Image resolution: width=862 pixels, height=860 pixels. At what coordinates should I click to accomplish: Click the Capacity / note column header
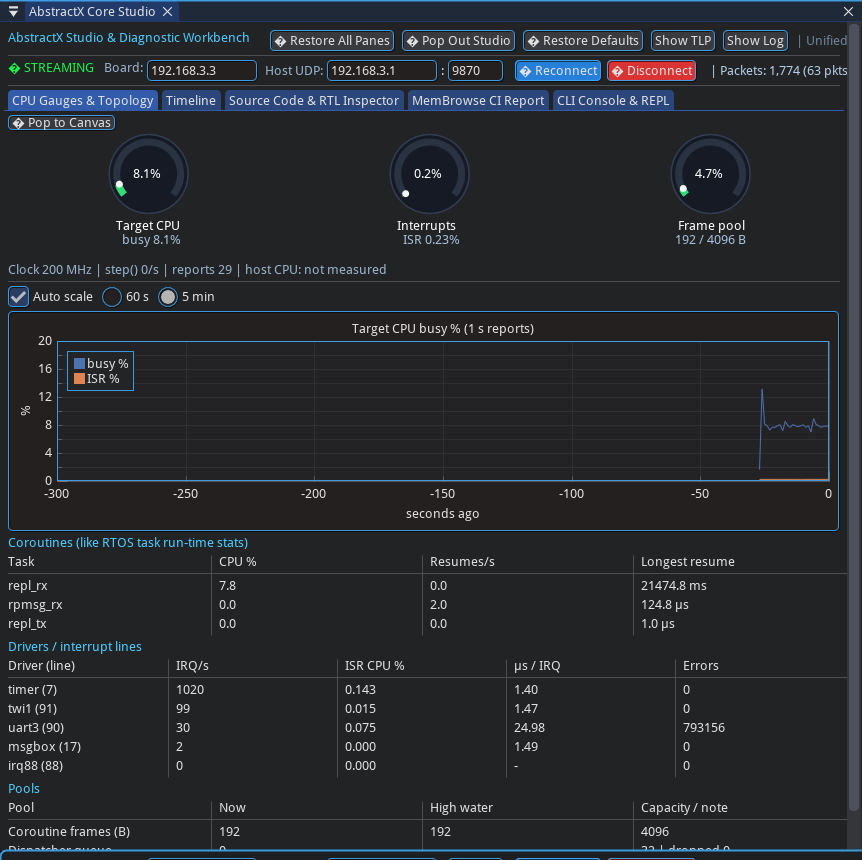[x=684, y=808]
